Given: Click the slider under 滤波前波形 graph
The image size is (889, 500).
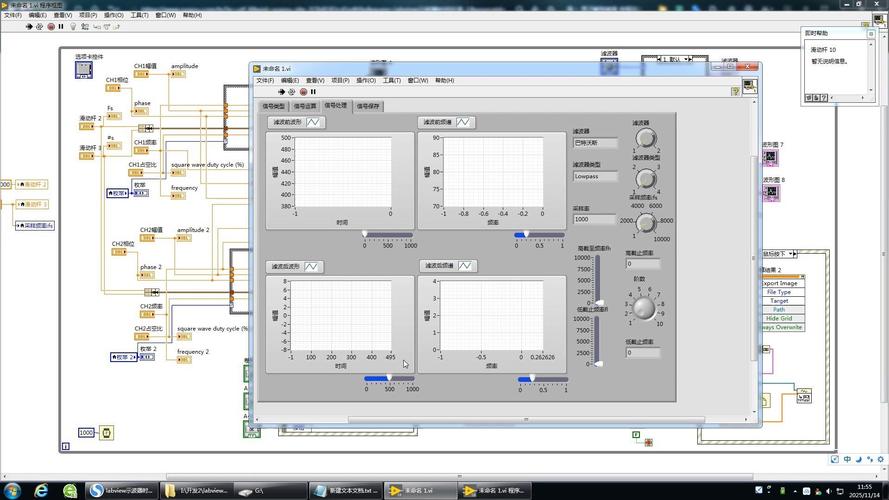Looking at the screenshot, I should [x=388, y=234].
